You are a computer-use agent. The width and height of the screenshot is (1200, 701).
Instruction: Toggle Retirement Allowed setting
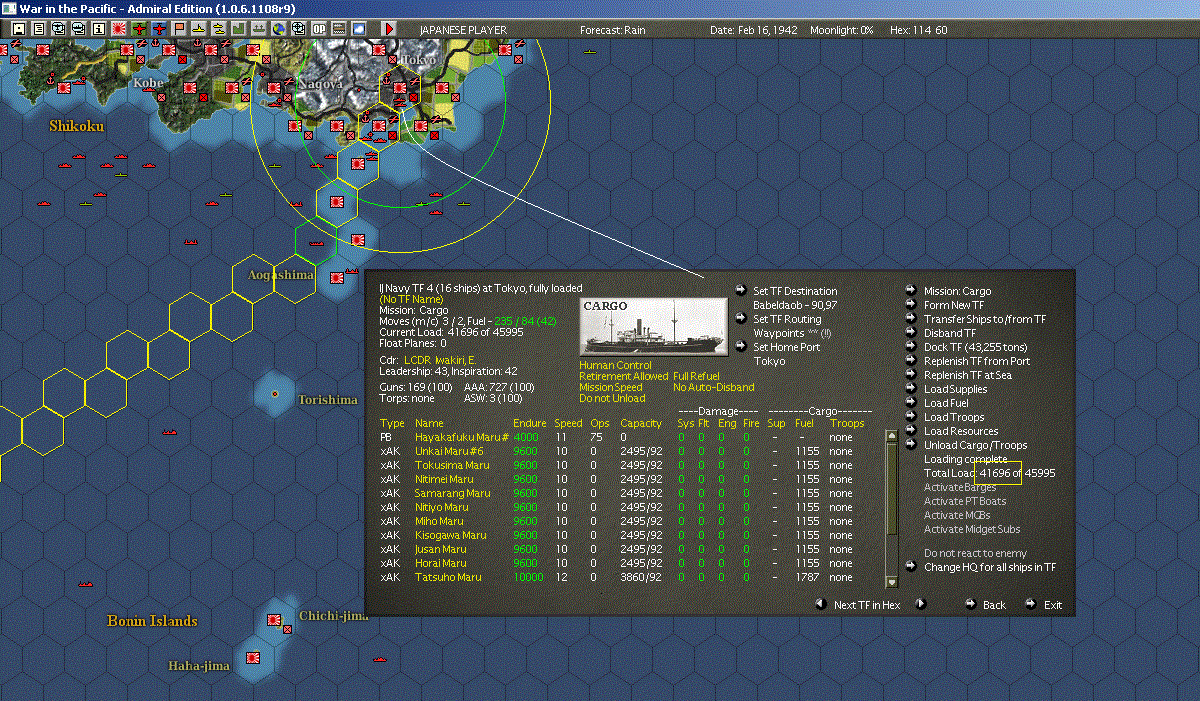point(622,377)
